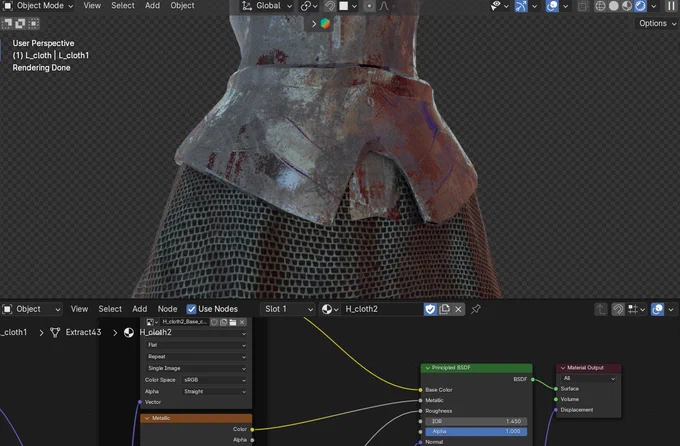
Task: Choose the extend-selection mode icon
Action: pos(20,23)
